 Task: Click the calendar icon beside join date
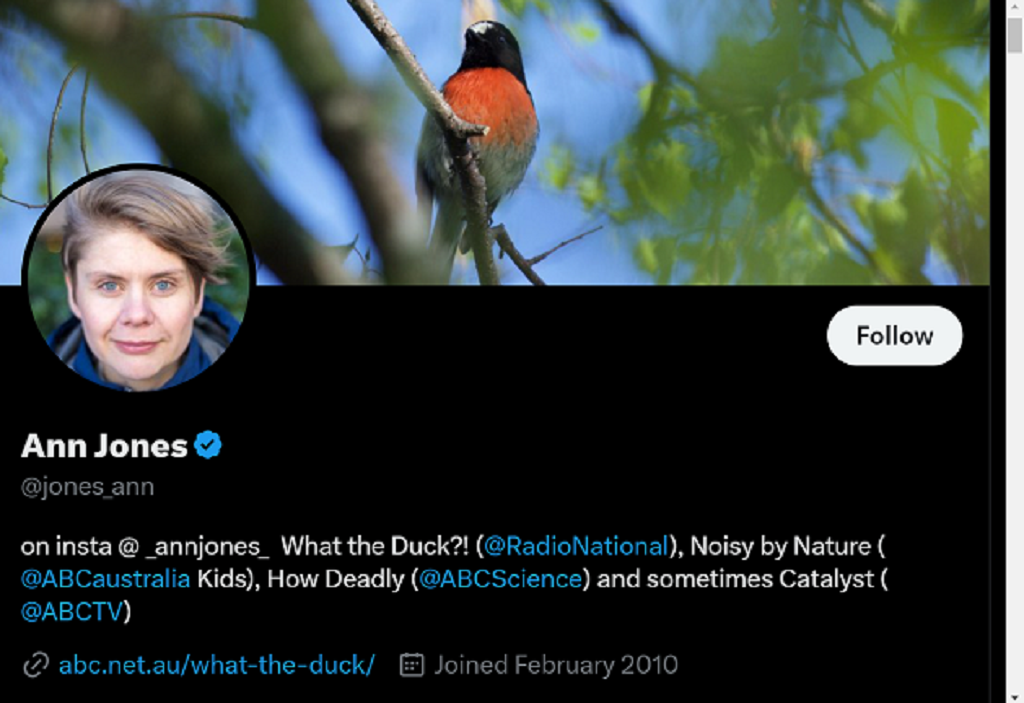(411, 665)
